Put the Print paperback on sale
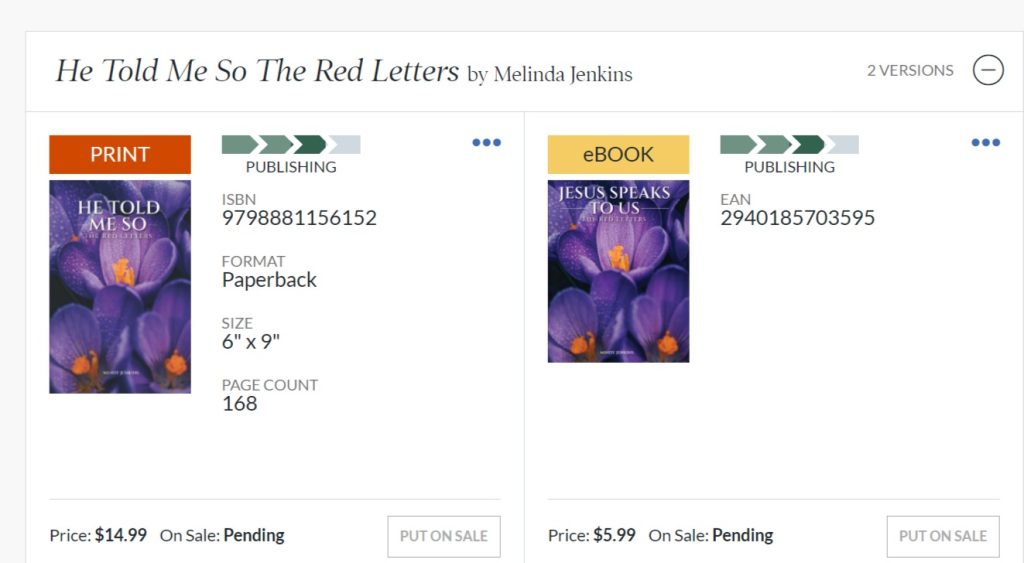The height and width of the screenshot is (563, 1024). coord(443,536)
